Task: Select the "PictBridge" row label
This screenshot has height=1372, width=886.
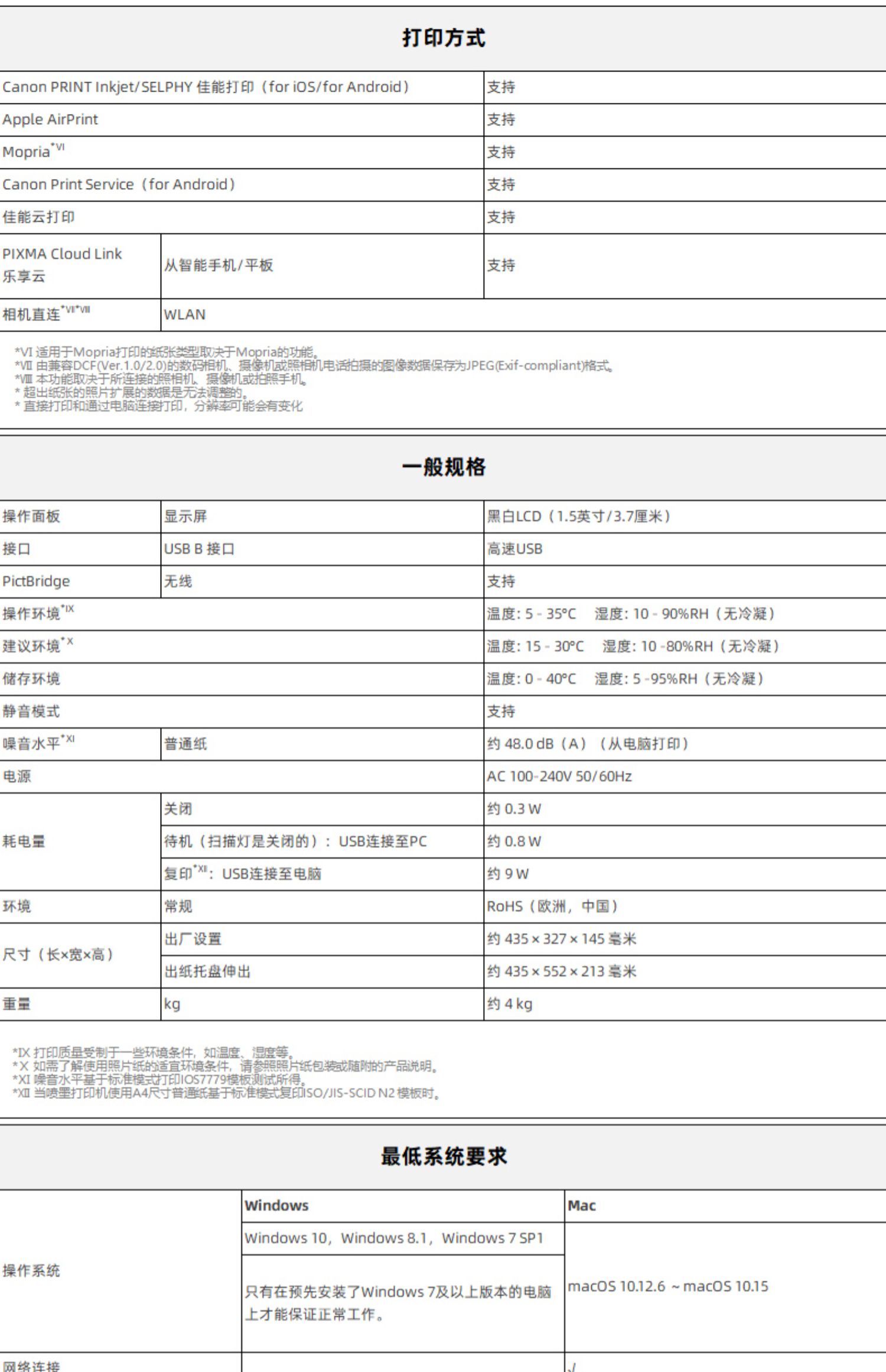Action: 36,582
